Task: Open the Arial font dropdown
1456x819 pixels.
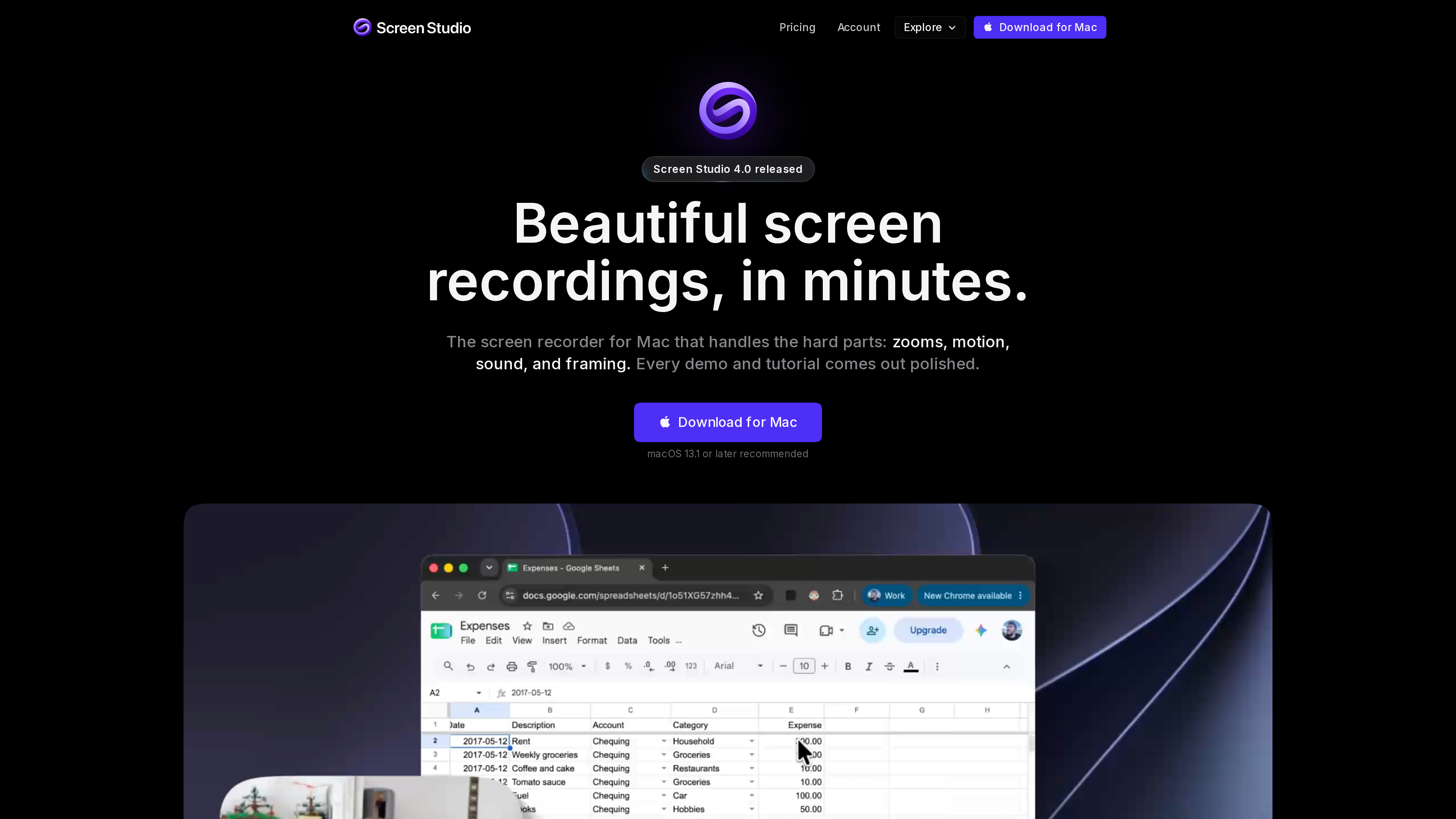Action: 738,666
